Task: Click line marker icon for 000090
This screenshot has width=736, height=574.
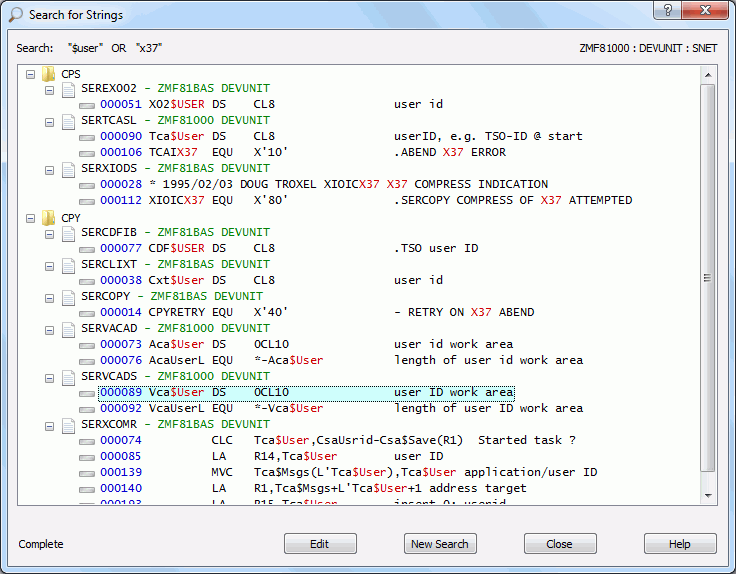Action: pyautogui.click(x=87, y=138)
